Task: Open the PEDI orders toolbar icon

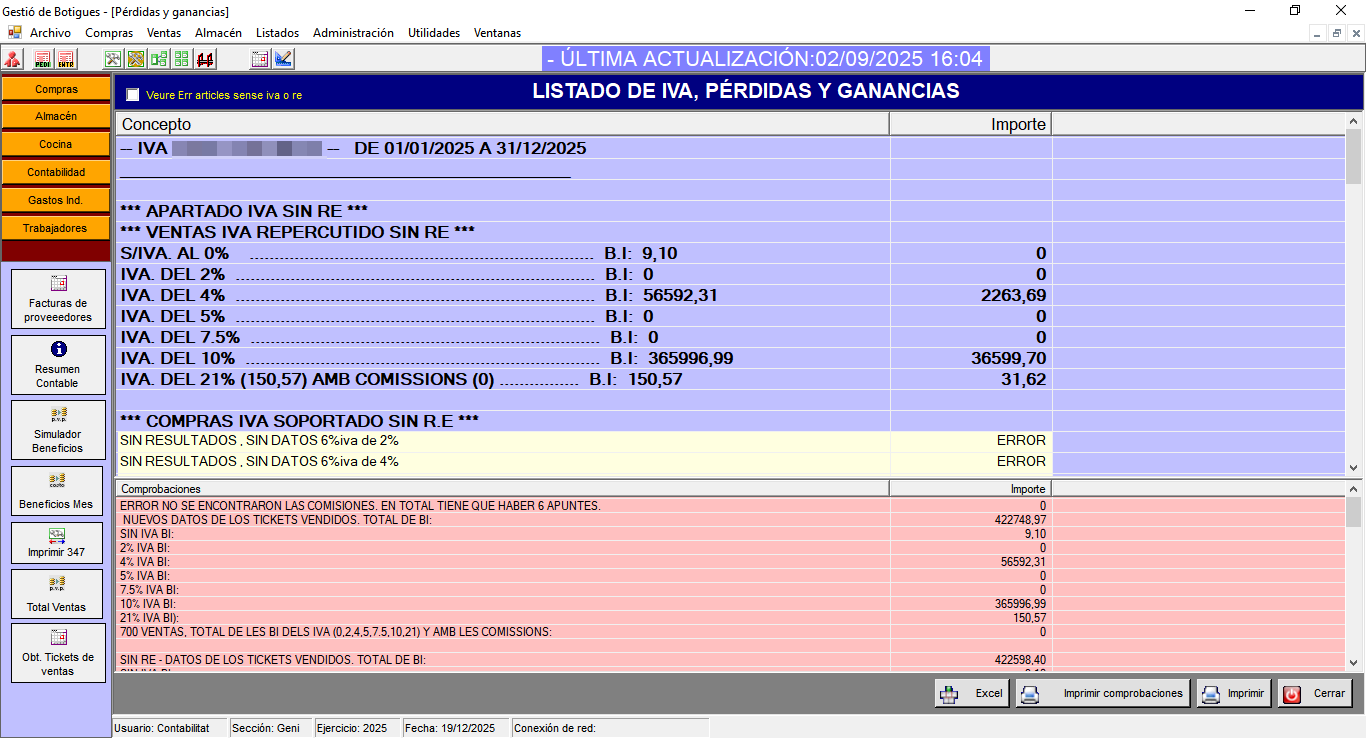Action: point(43,59)
